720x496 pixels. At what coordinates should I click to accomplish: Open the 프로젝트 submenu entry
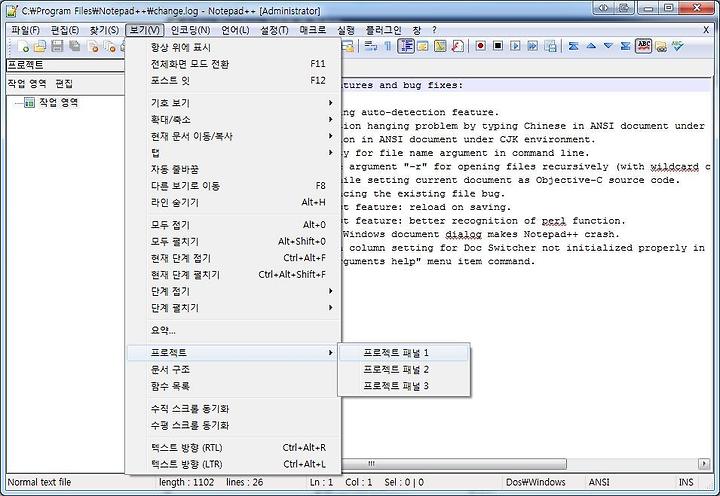[x=233, y=353]
